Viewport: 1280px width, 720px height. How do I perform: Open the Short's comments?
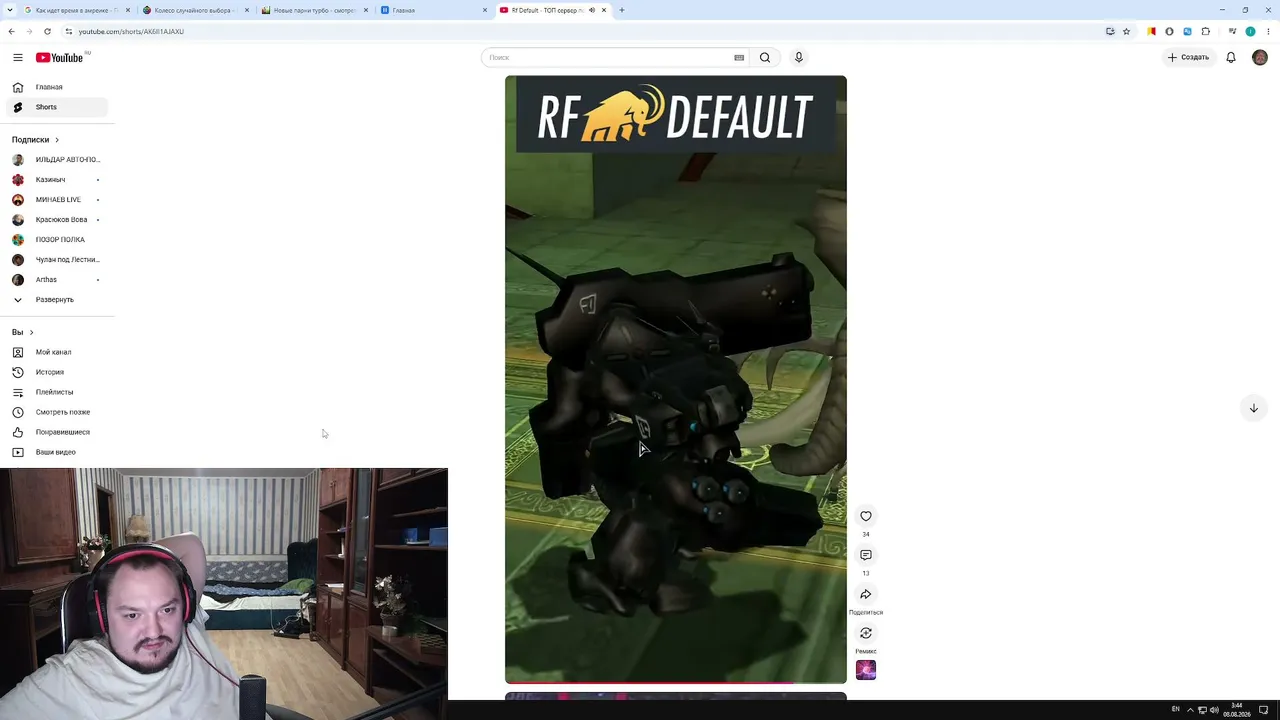click(x=866, y=555)
